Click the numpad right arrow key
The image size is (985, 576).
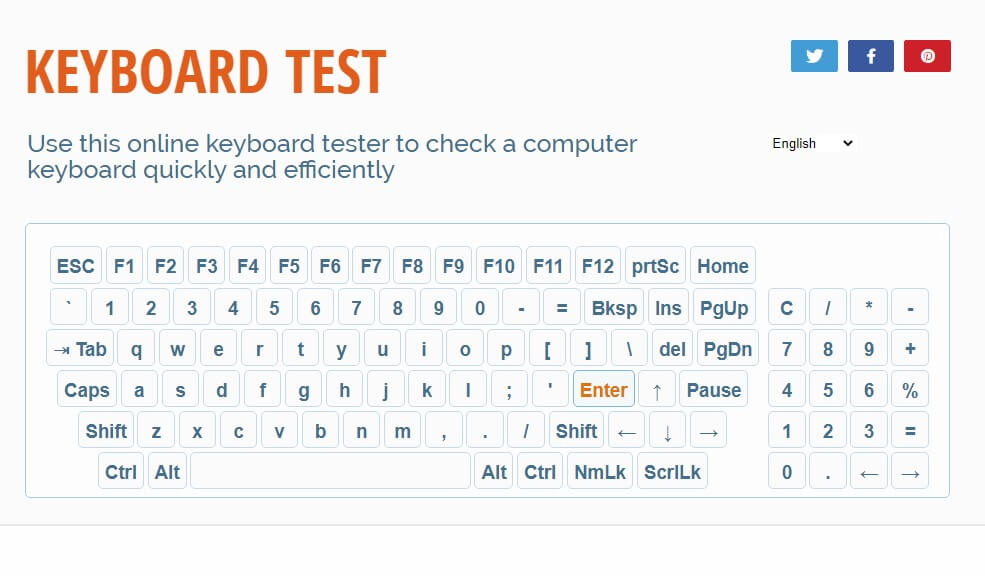tap(910, 472)
